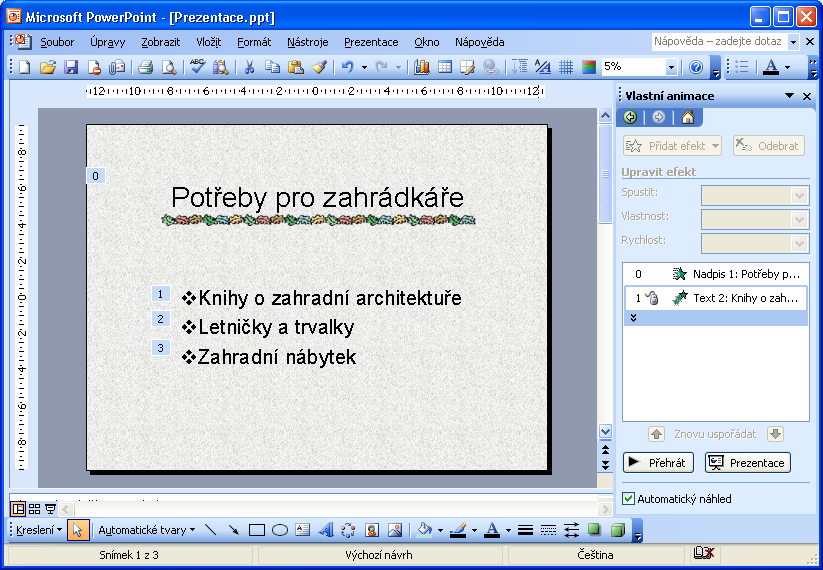Toggle the Automatický náhled checkbox

coord(628,499)
